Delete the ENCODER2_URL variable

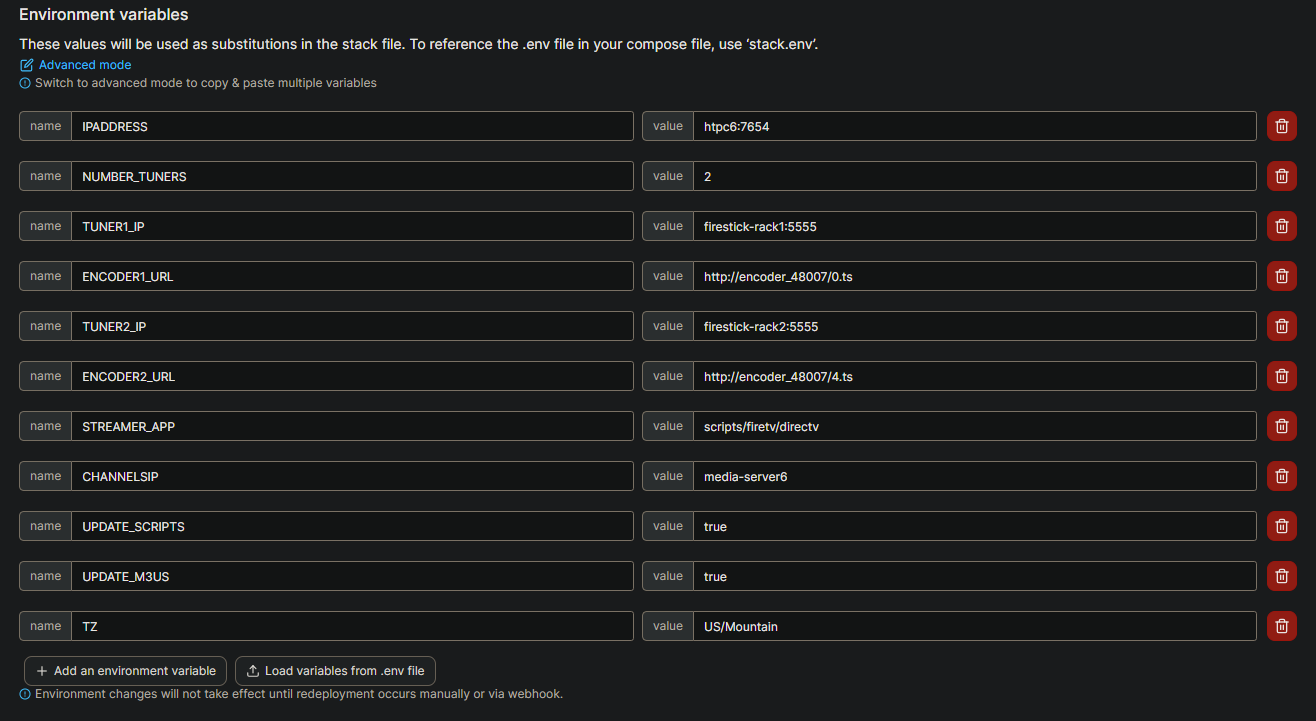click(1281, 376)
